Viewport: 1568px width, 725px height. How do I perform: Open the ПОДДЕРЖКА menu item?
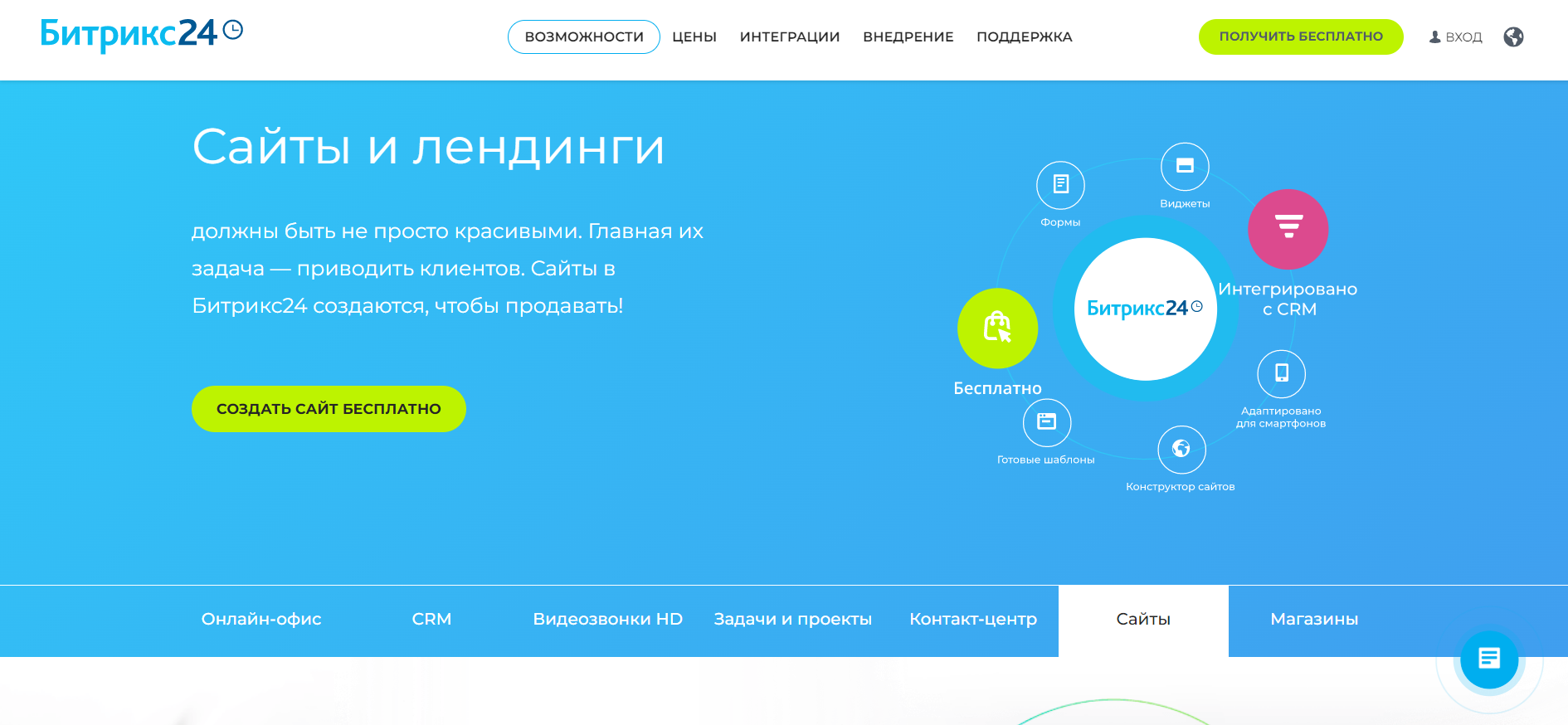[1025, 36]
